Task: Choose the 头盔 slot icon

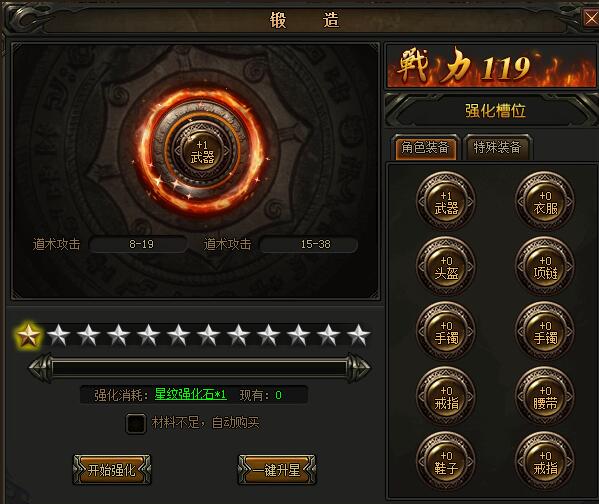Action: (x=446, y=266)
